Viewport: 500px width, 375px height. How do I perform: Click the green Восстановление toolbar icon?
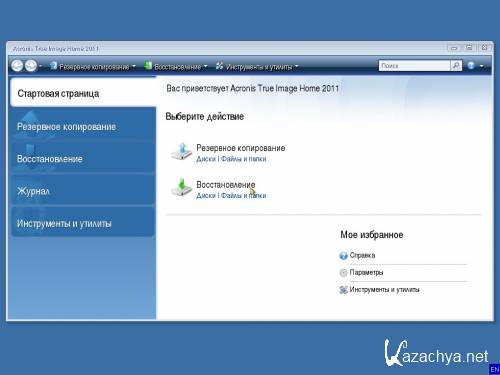pos(148,66)
